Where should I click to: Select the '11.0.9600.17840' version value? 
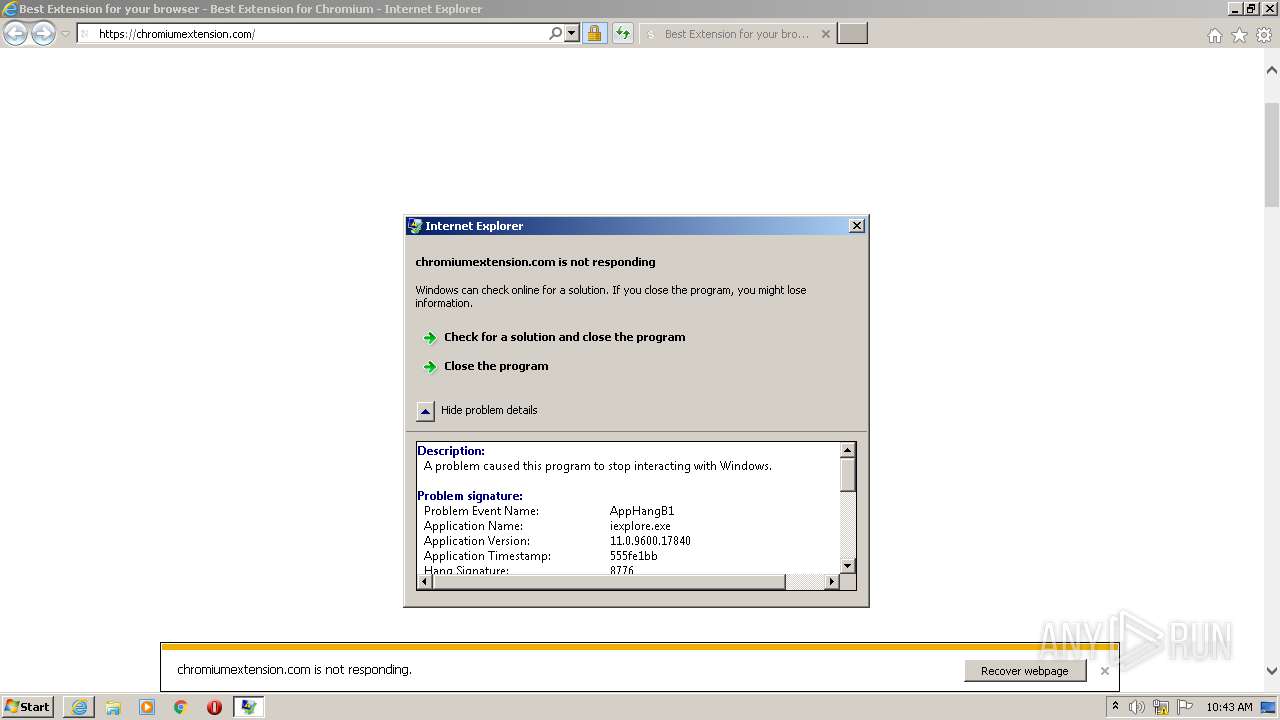(x=650, y=541)
